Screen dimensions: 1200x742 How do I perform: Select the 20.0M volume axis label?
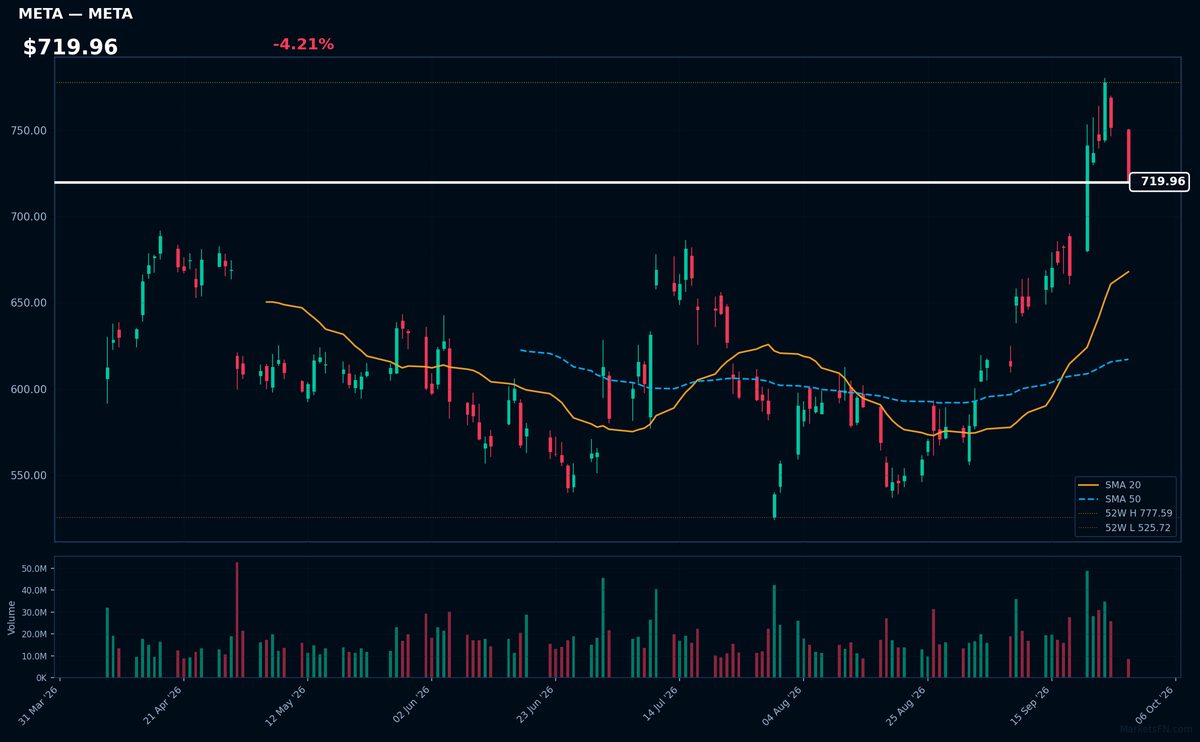pyautogui.click(x=33, y=634)
